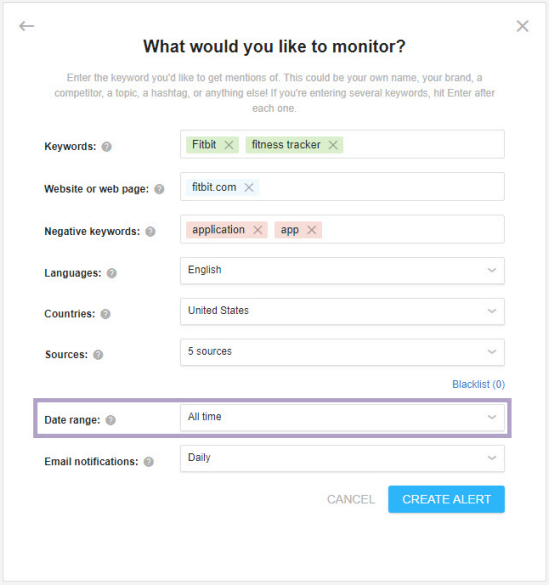Screen dimensions: 549x585
Task: Show the Negative keywords help tooltip icon
Action: 150,232
